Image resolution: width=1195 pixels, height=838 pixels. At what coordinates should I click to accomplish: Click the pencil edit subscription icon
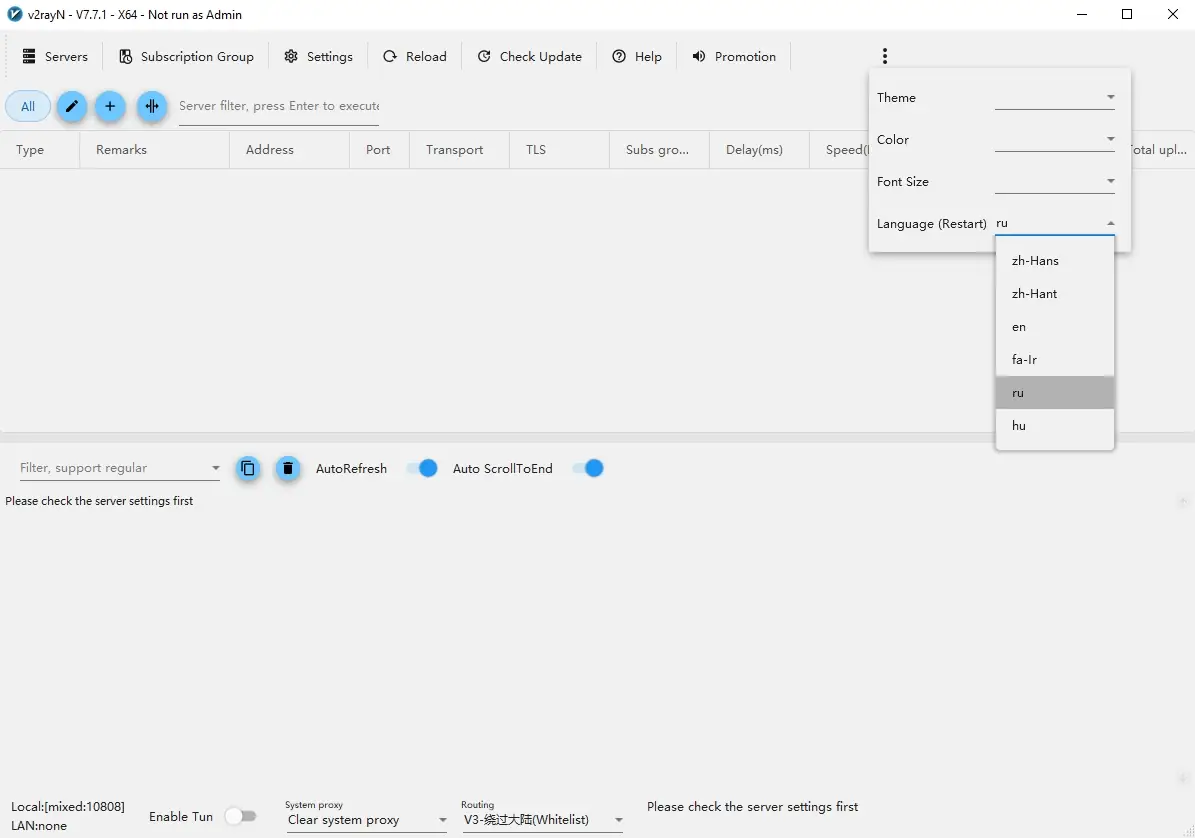click(72, 107)
